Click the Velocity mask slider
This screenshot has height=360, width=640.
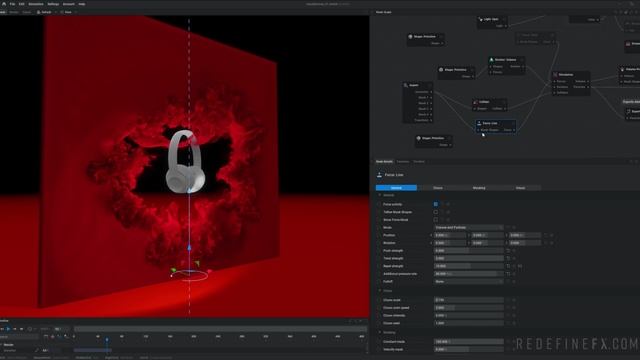[x=469, y=349]
